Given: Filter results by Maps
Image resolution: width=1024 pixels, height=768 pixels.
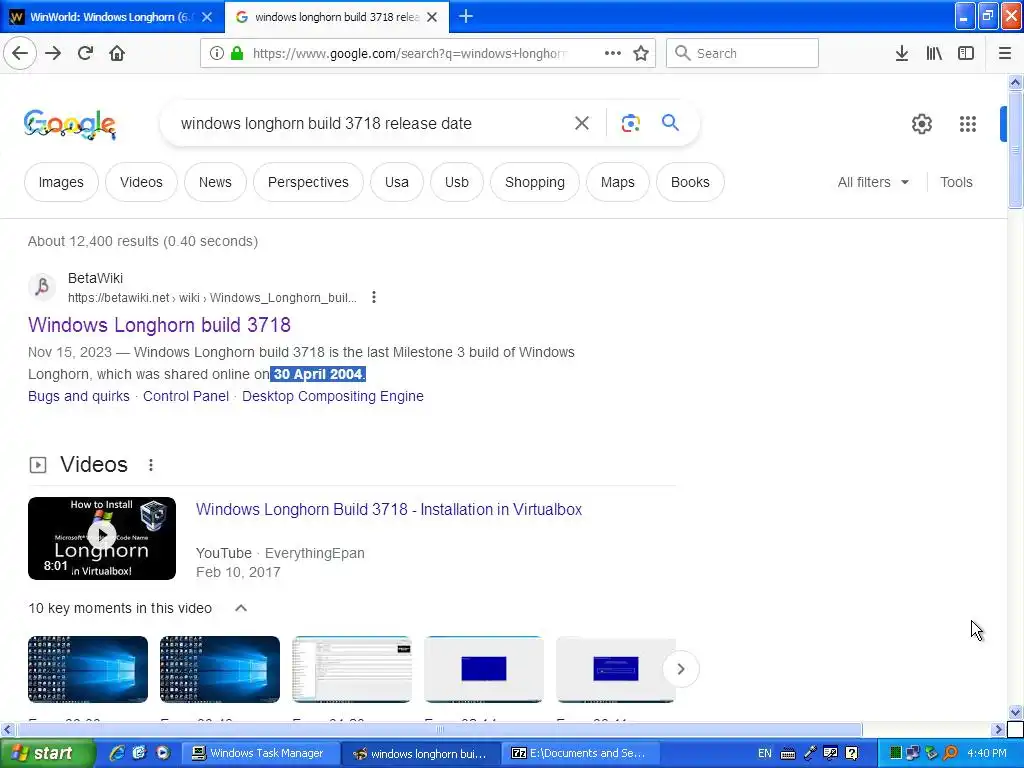Looking at the screenshot, I should click(618, 182).
